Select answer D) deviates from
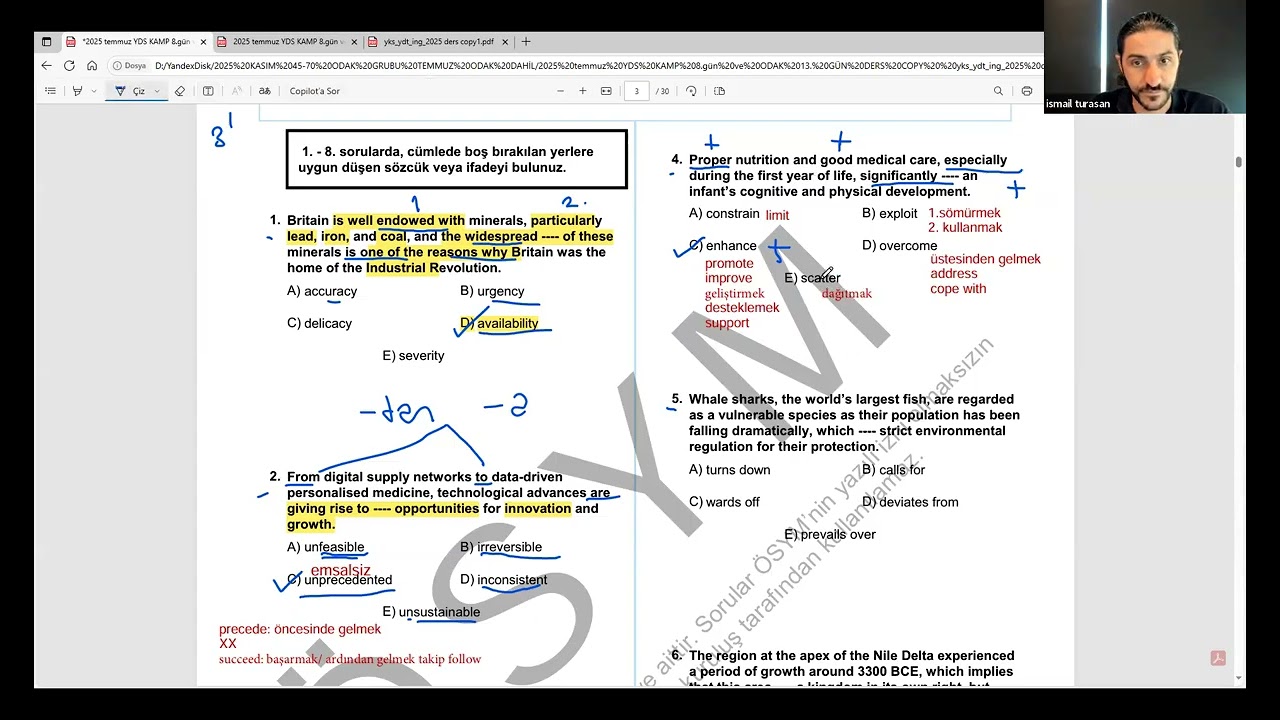The width and height of the screenshot is (1280, 720). [910, 502]
